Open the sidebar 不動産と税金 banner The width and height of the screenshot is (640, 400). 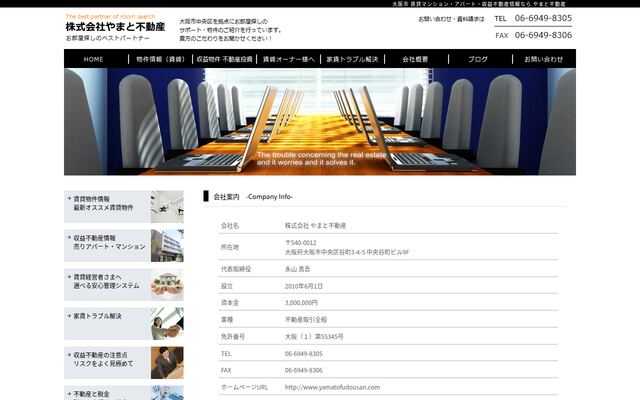click(124, 393)
